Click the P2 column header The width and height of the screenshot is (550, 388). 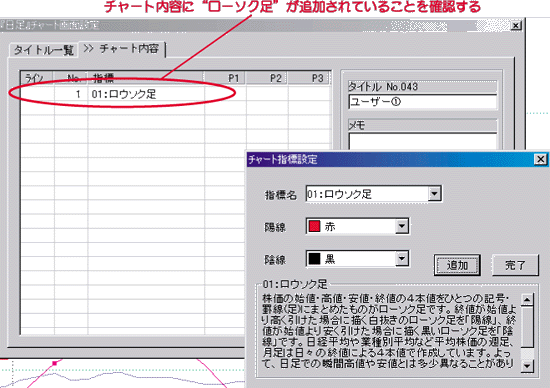point(267,78)
